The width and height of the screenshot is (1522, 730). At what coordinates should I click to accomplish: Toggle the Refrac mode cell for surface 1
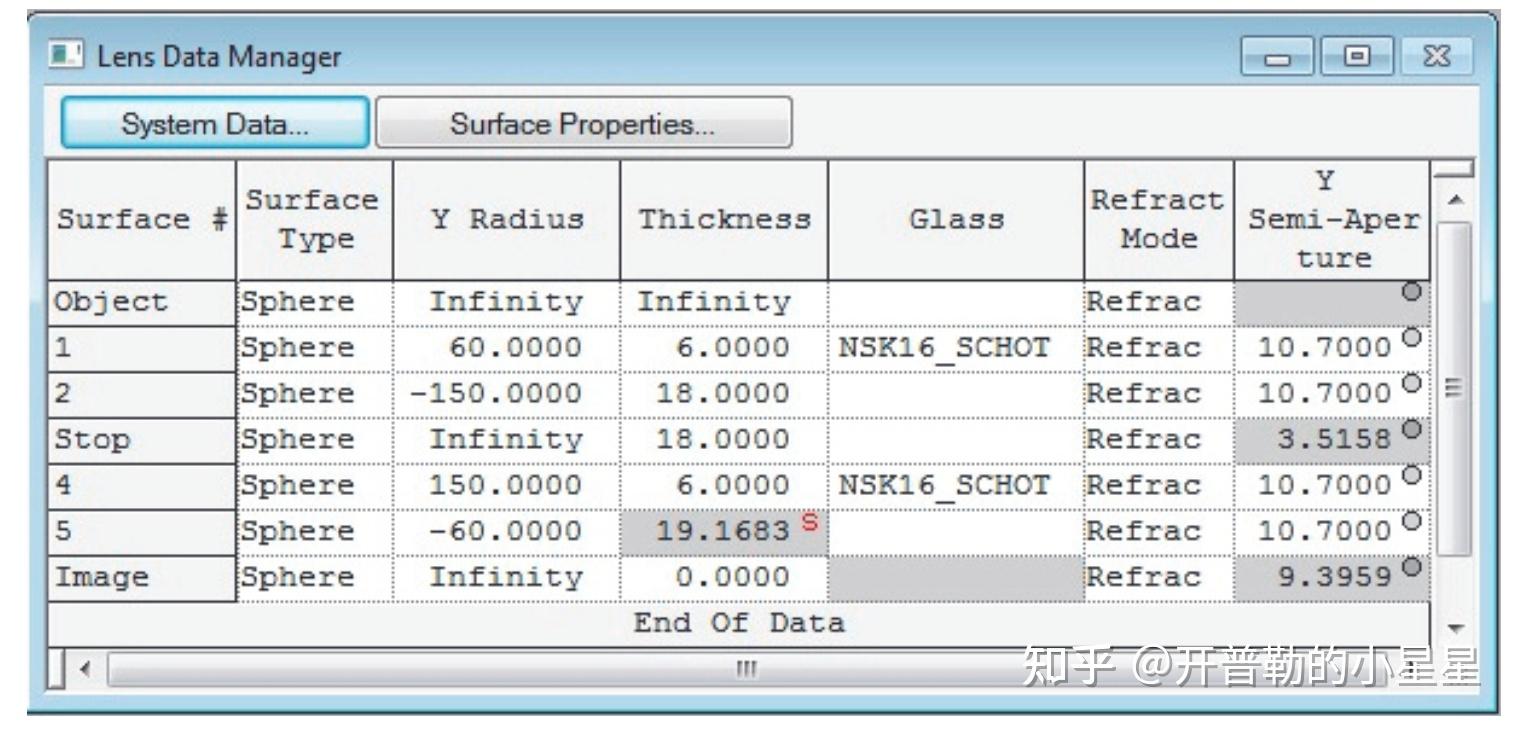point(1157,347)
